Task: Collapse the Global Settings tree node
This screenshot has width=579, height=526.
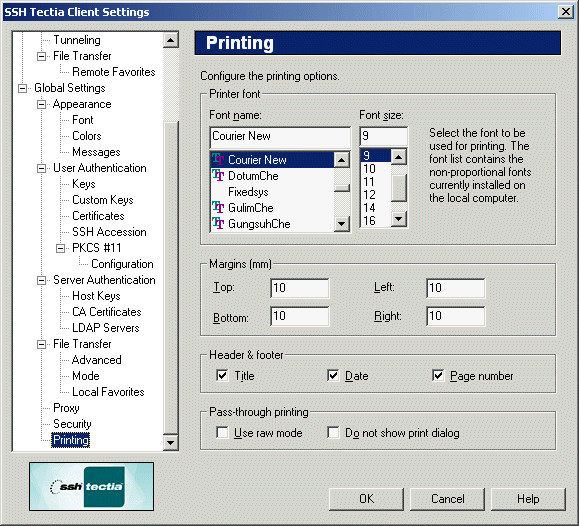Action: (x=23, y=88)
